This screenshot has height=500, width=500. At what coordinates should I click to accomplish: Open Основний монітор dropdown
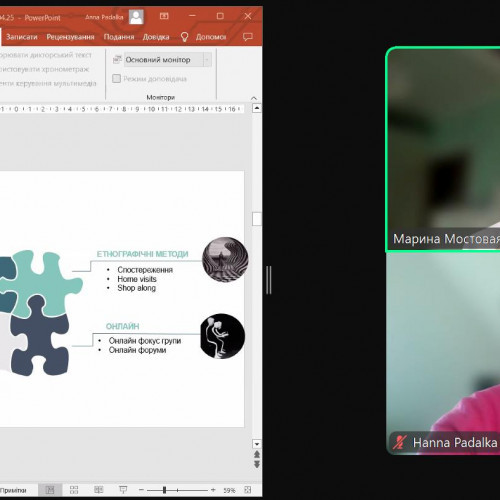pos(207,60)
